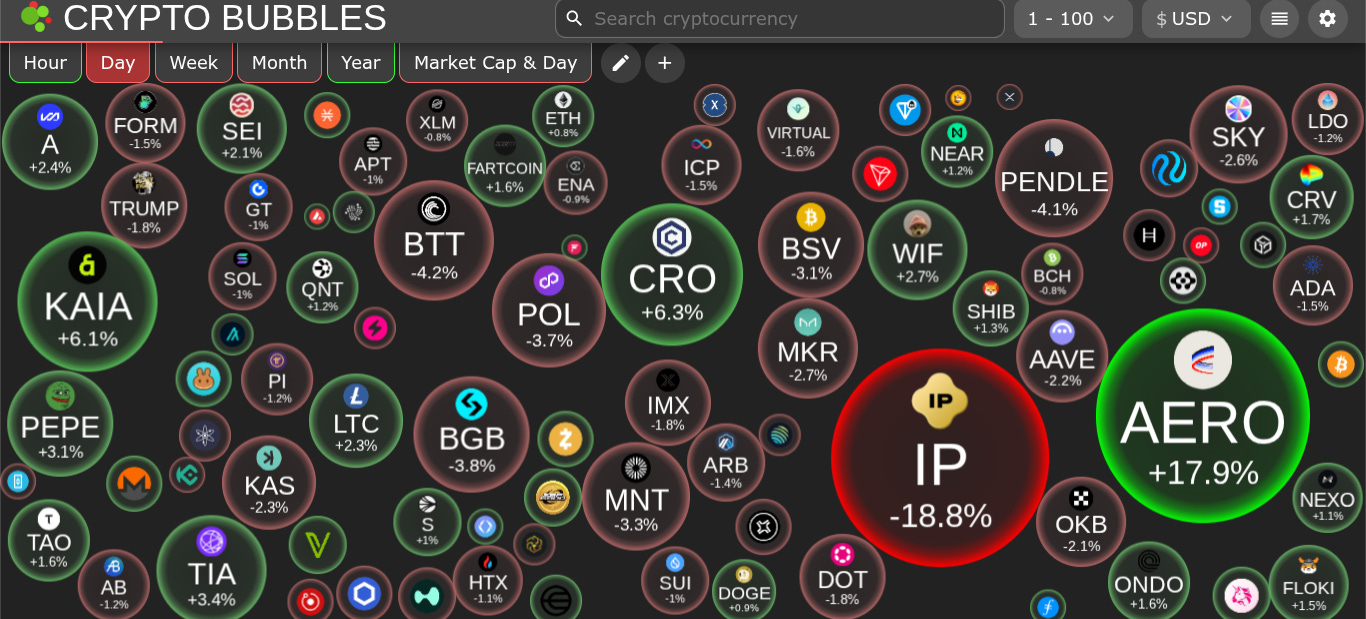This screenshot has height=619, width=1366.
Task: Select the ADA bubble
Action: tap(1312, 285)
